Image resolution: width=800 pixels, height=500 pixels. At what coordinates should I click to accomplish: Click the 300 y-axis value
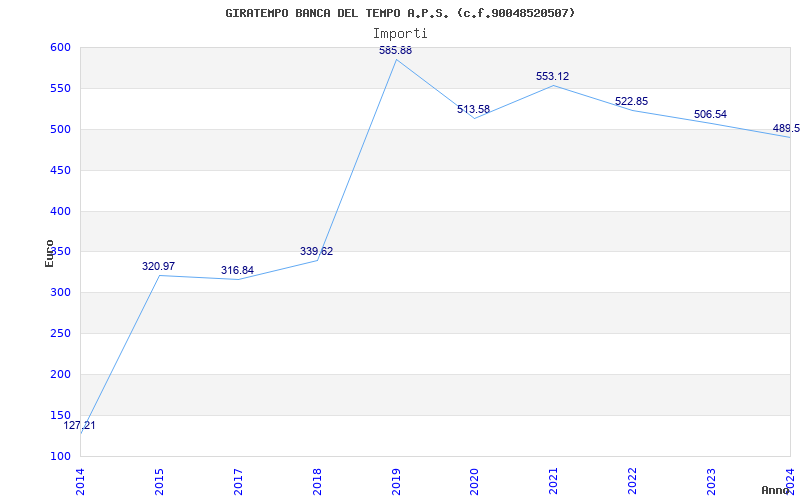click(x=60, y=293)
